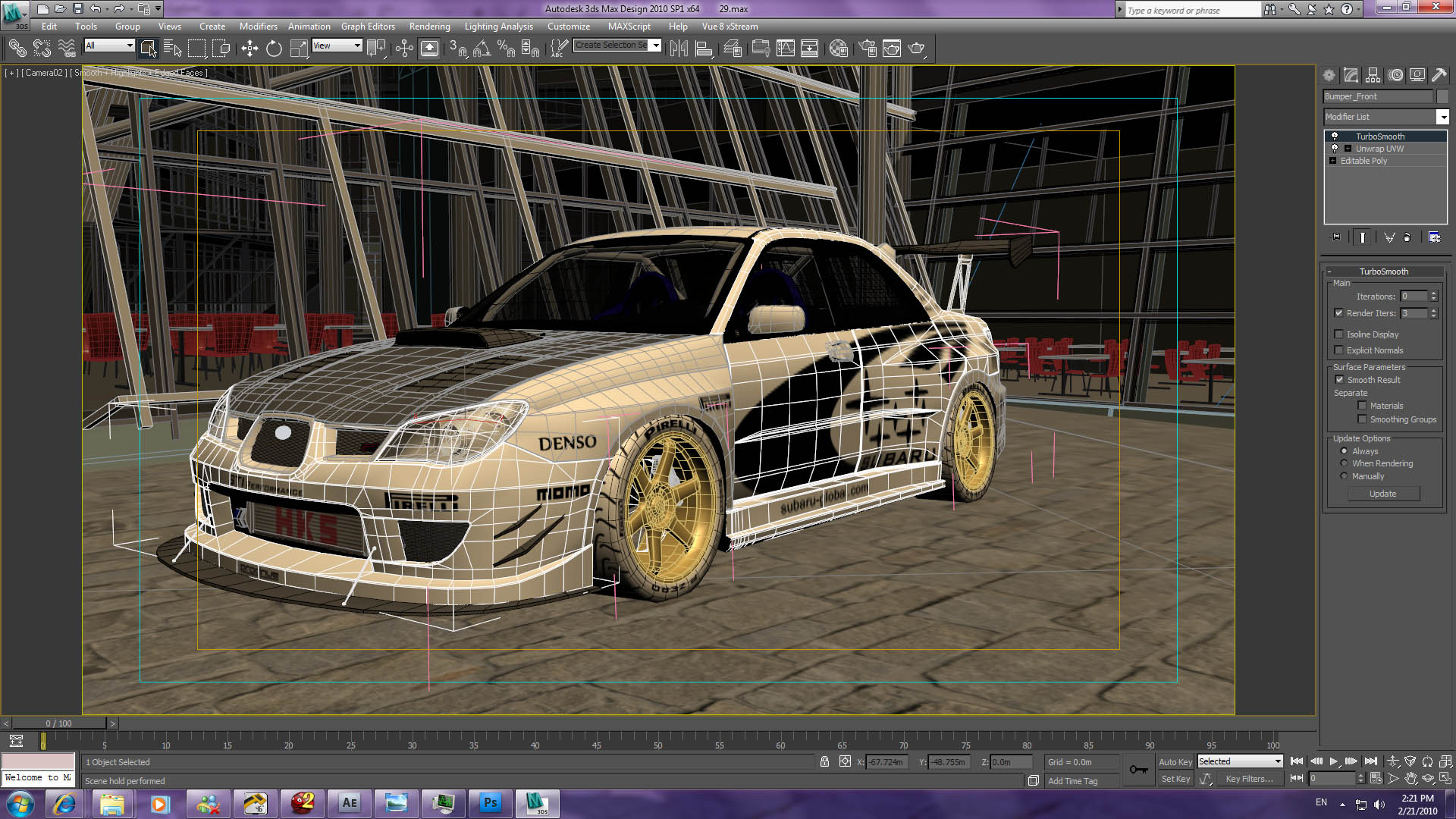Switch to Utilities command panel tab

click(1439, 75)
